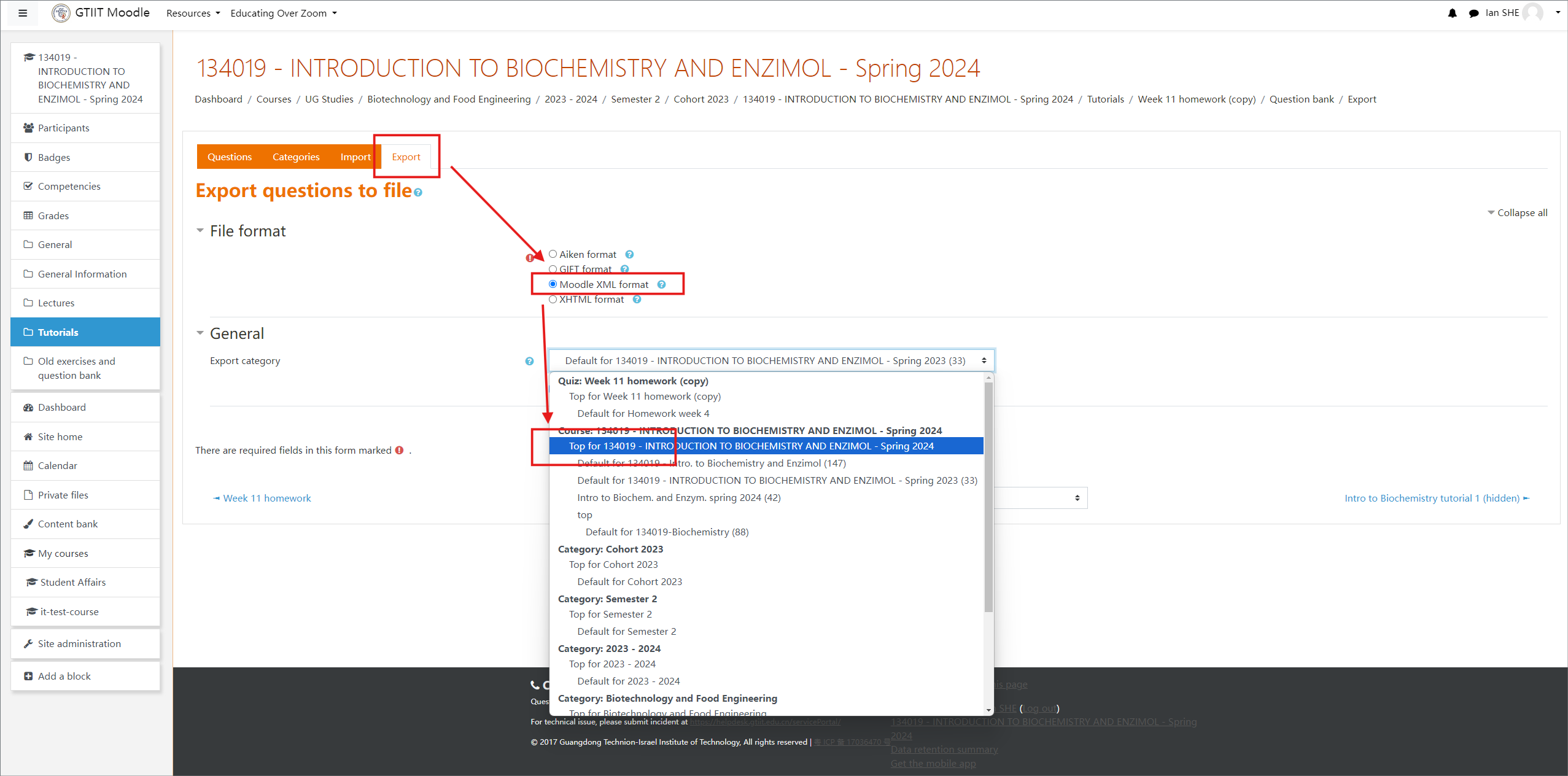Click the Ian SHE user avatar
The image size is (1568, 776).
1533,13
